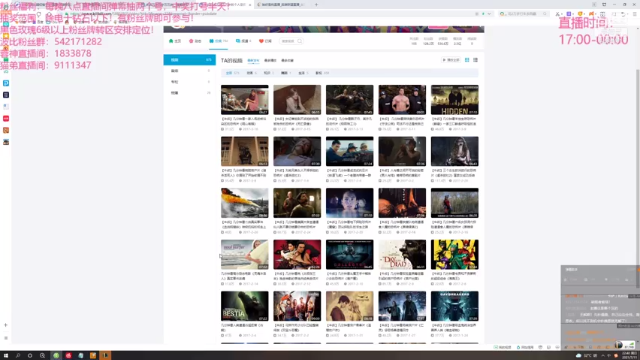Open the 动态 tab with pink icon
Screen dimensions: 640x360
coord(195,41)
